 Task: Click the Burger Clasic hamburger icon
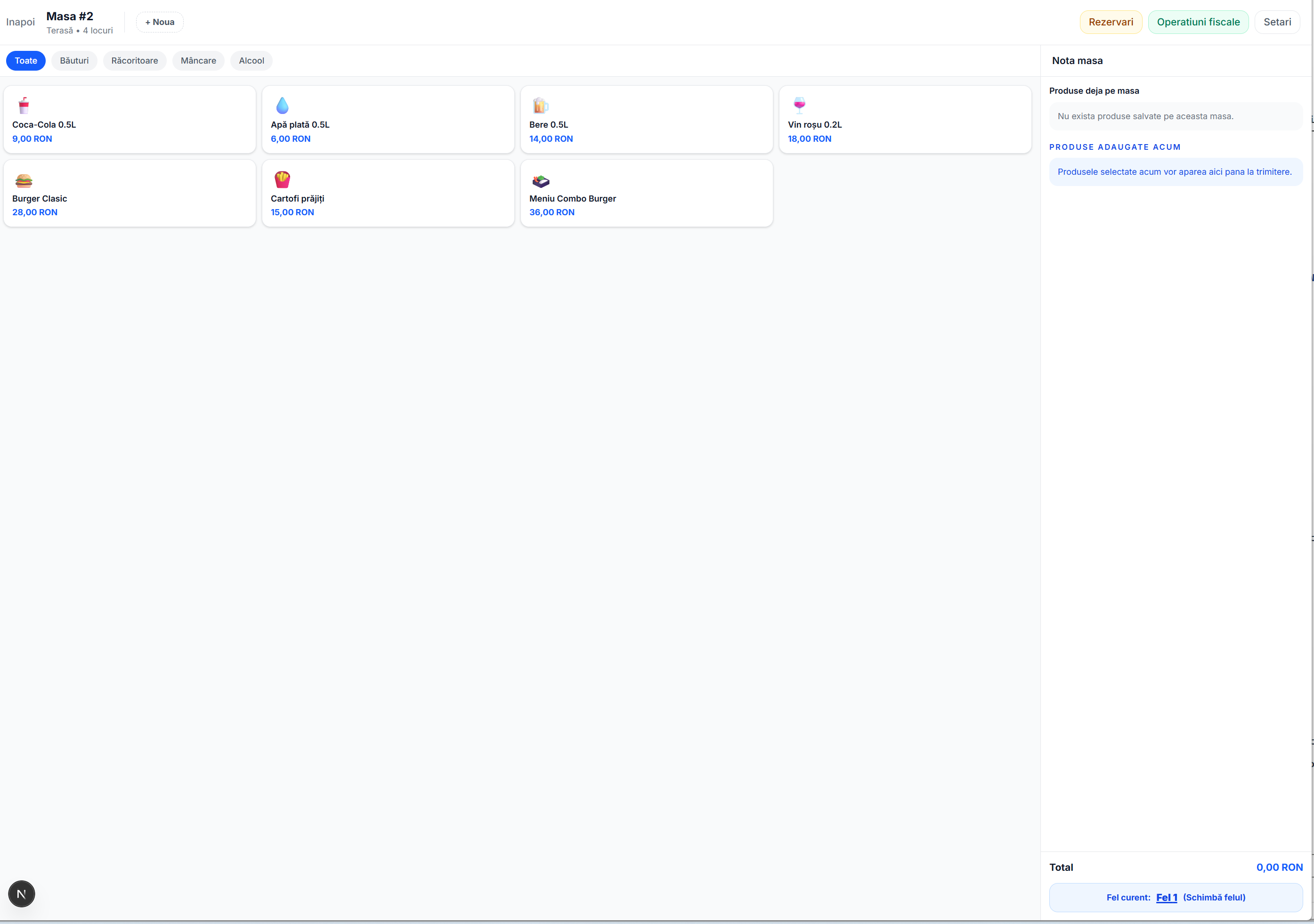click(x=24, y=180)
